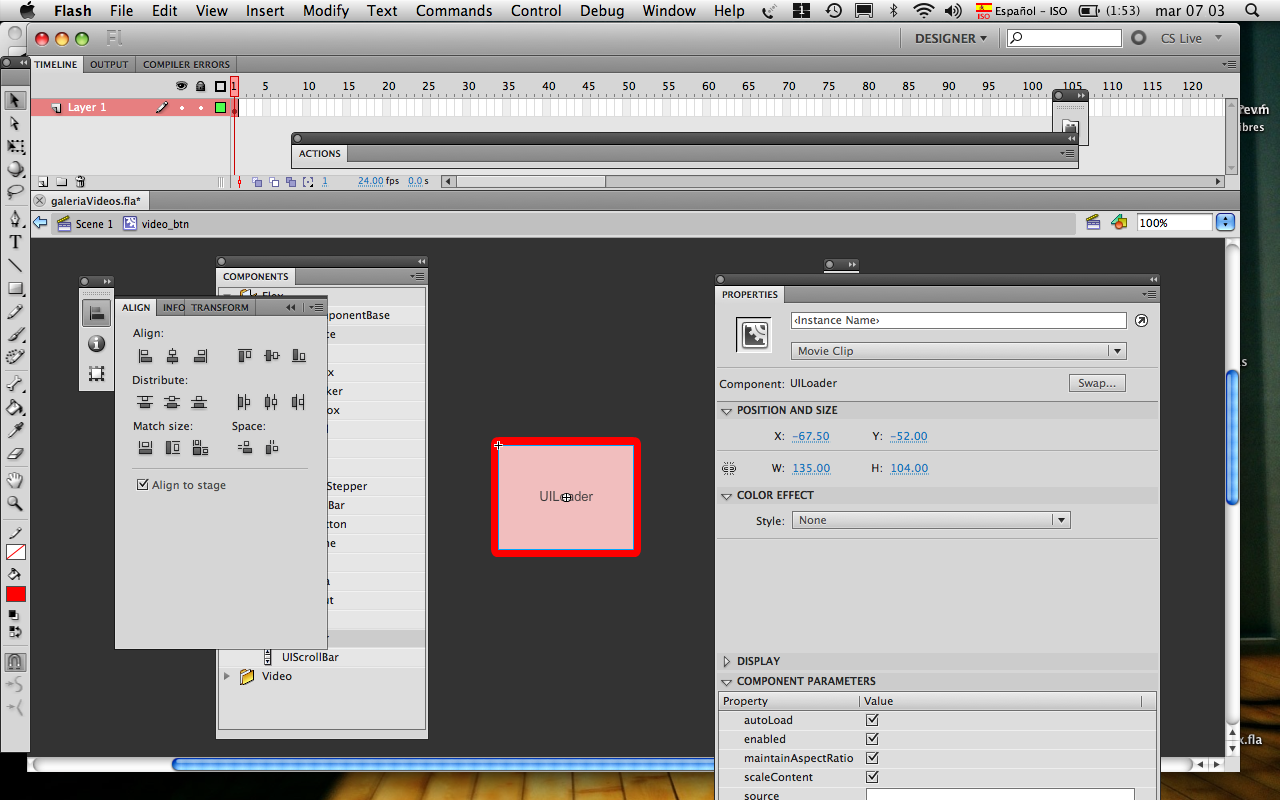Uncheck the enabled parameter checkbox
The image size is (1280, 800).
click(x=872, y=739)
